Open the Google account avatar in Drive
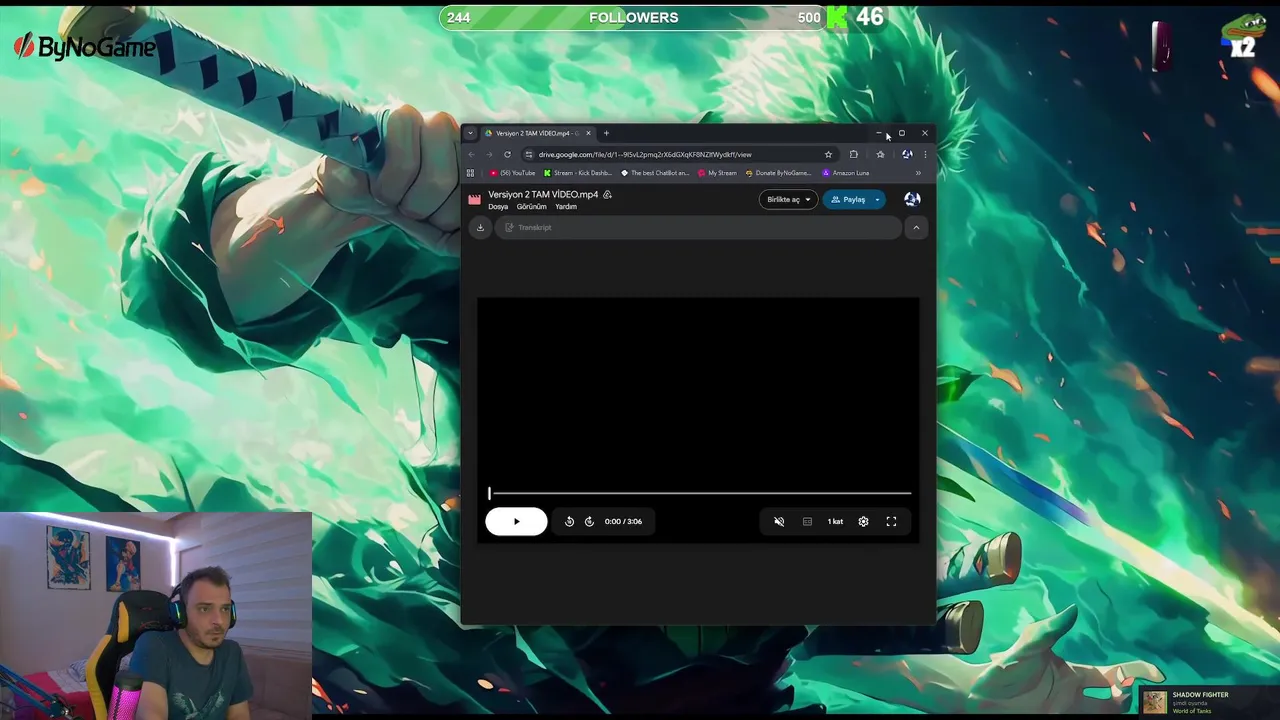The height and width of the screenshot is (720, 1280). click(x=912, y=199)
